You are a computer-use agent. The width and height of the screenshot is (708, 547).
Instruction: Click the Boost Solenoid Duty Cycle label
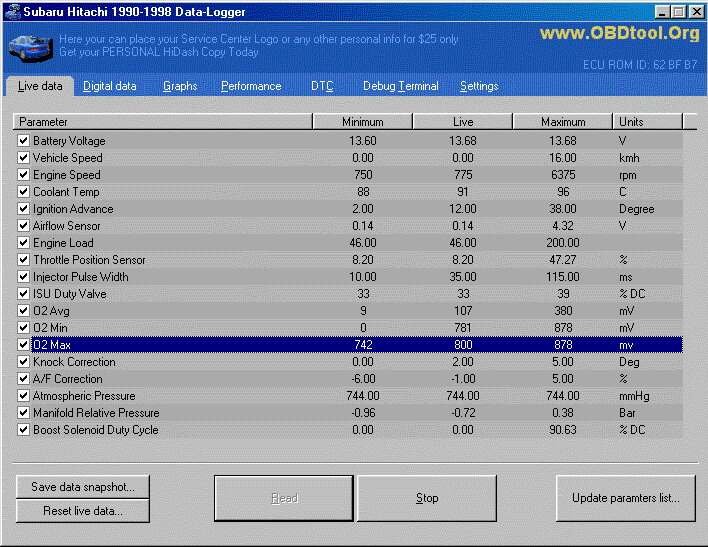click(96, 430)
